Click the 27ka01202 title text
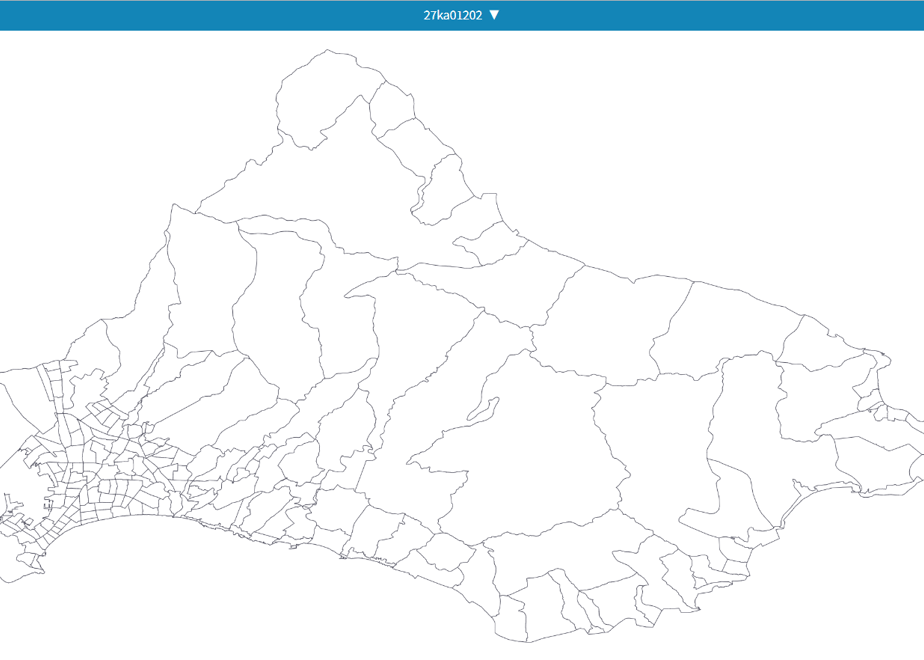 tap(453, 15)
